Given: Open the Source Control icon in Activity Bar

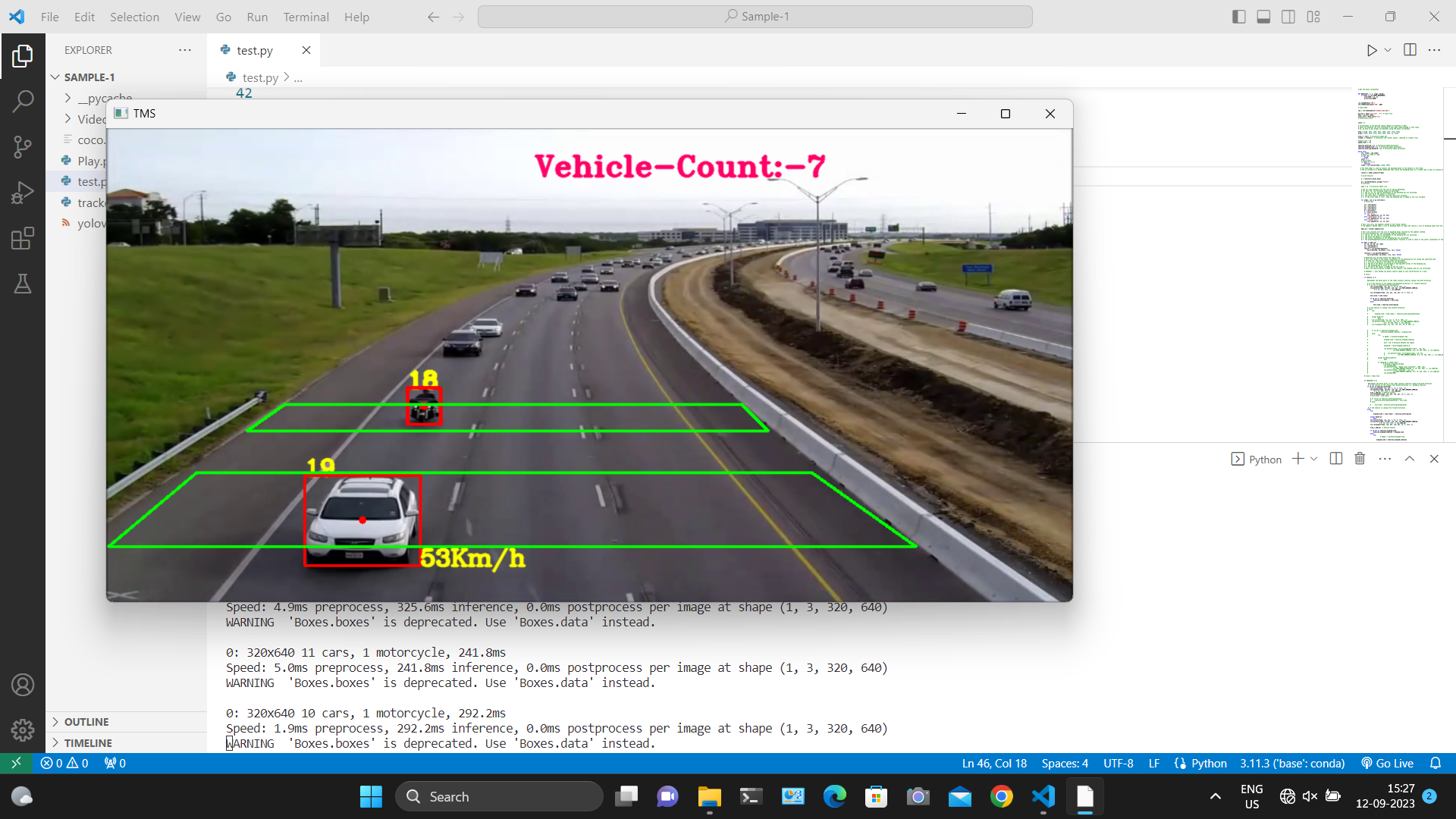Looking at the screenshot, I should [x=23, y=146].
